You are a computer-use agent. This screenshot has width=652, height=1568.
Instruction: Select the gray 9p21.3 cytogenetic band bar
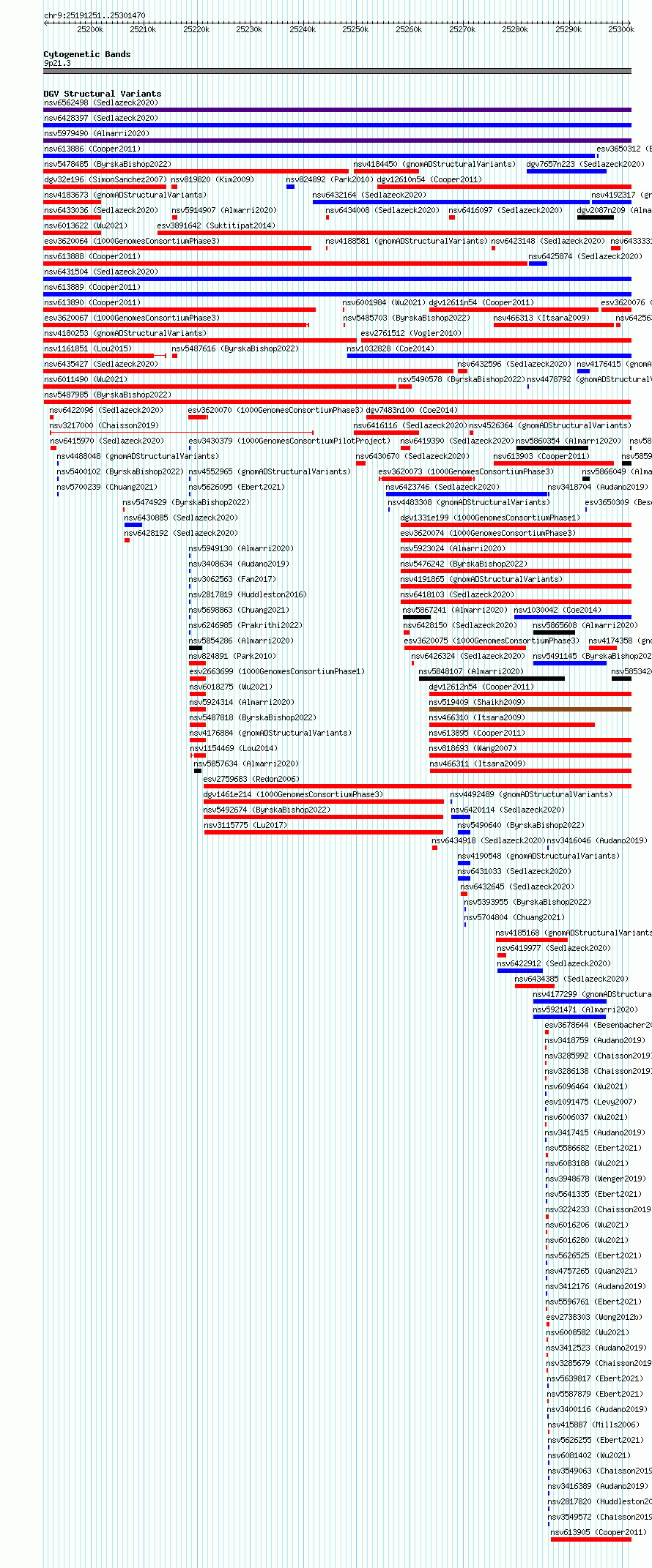tap(337, 71)
